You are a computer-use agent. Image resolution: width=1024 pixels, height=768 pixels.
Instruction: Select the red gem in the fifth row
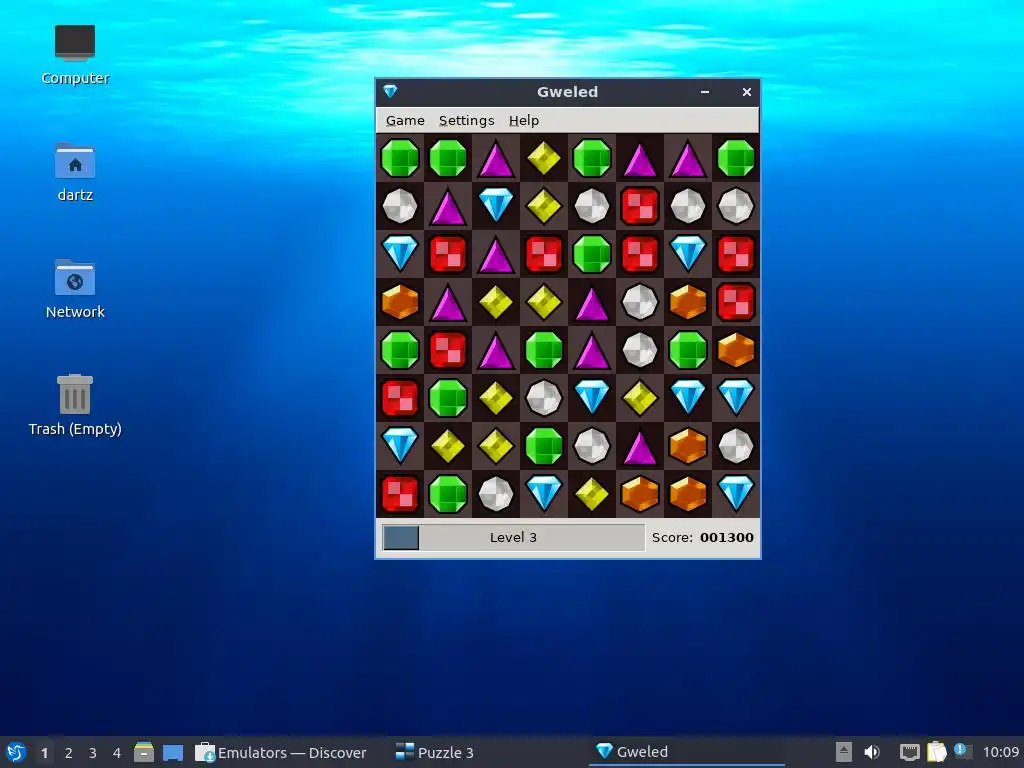pos(448,350)
